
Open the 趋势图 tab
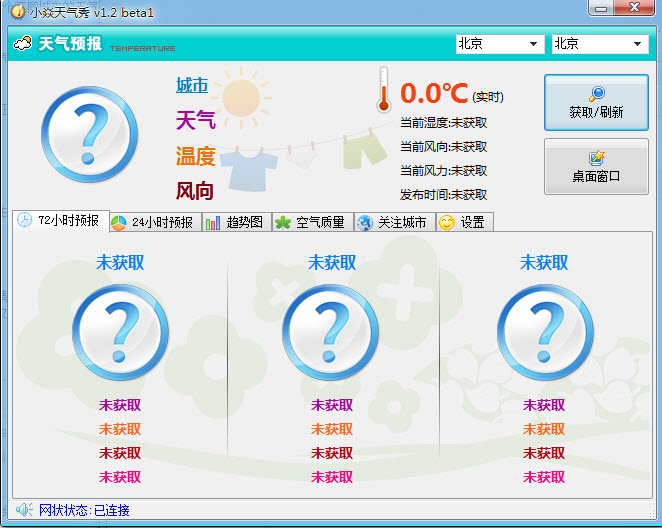[x=237, y=222]
